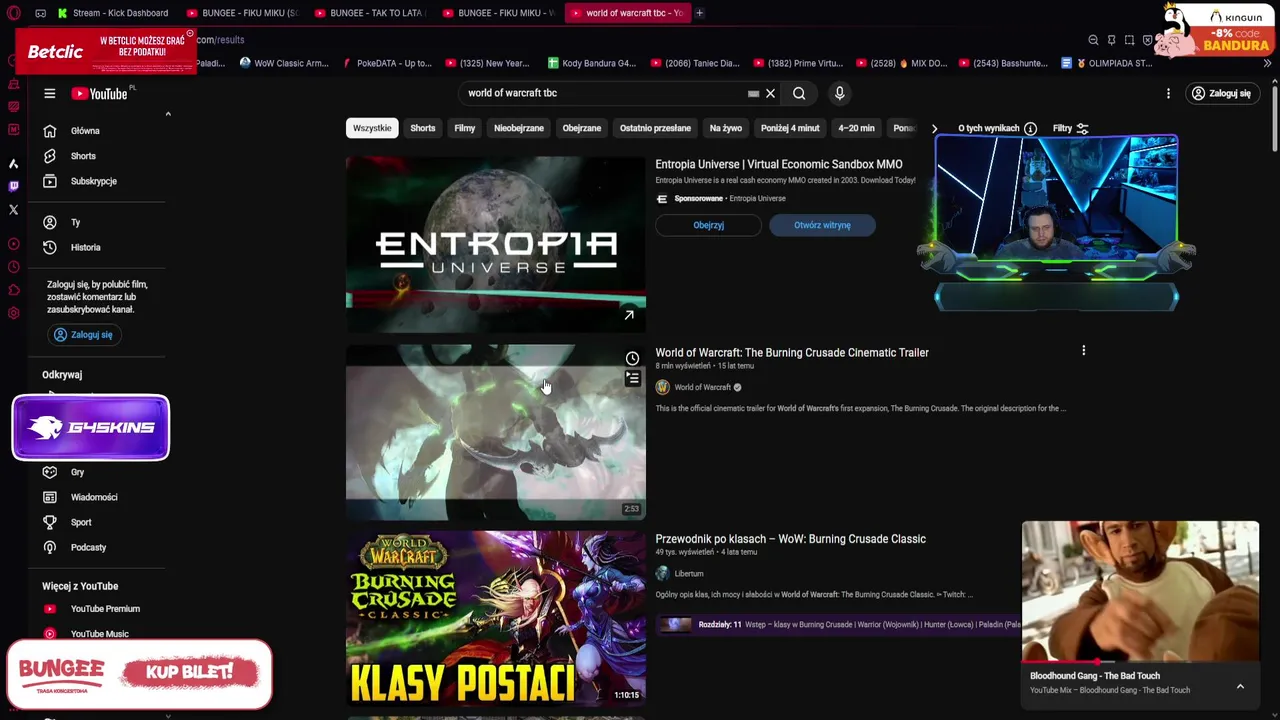The width and height of the screenshot is (1280, 720).
Task: Open the Kody Bandura G4 bookmark
Action: point(592,63)
